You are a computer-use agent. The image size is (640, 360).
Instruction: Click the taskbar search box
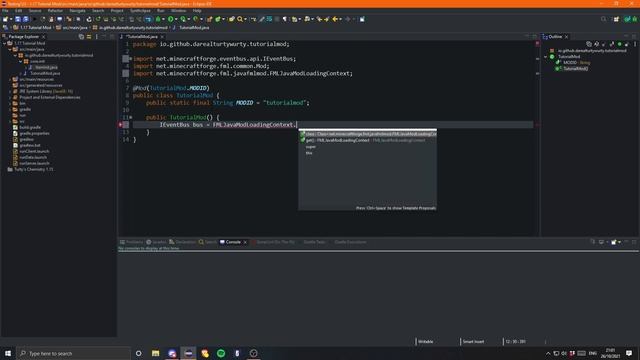[x=73, y=353]
